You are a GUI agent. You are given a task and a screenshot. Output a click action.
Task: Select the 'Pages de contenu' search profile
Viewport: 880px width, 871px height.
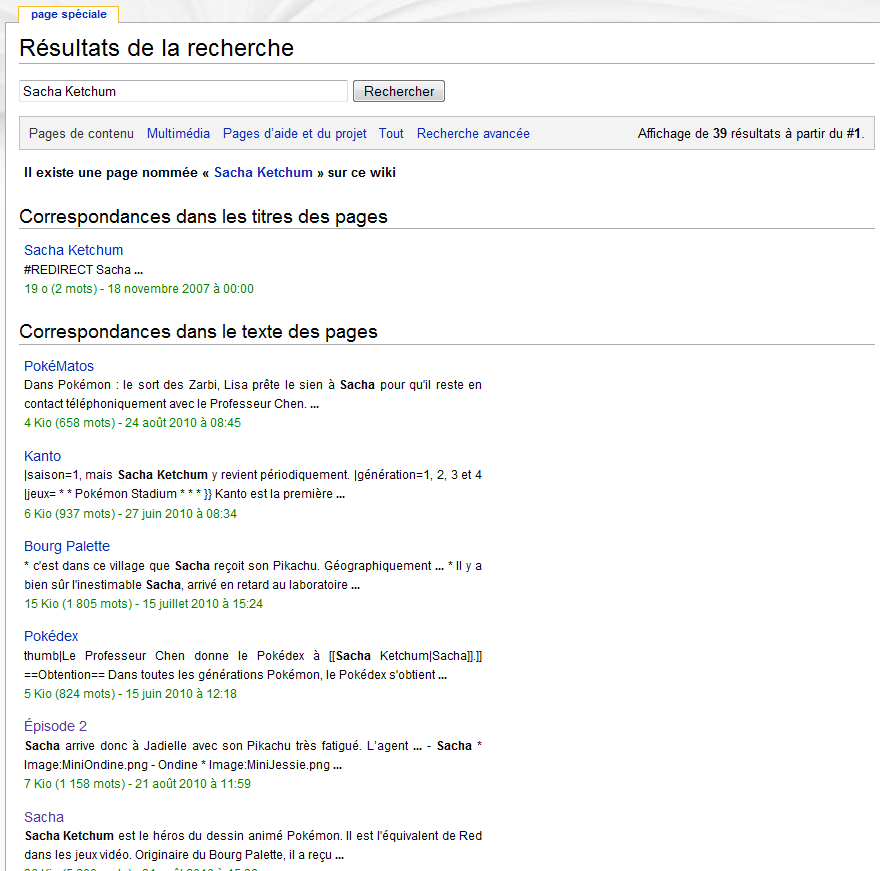coord(81,134)
